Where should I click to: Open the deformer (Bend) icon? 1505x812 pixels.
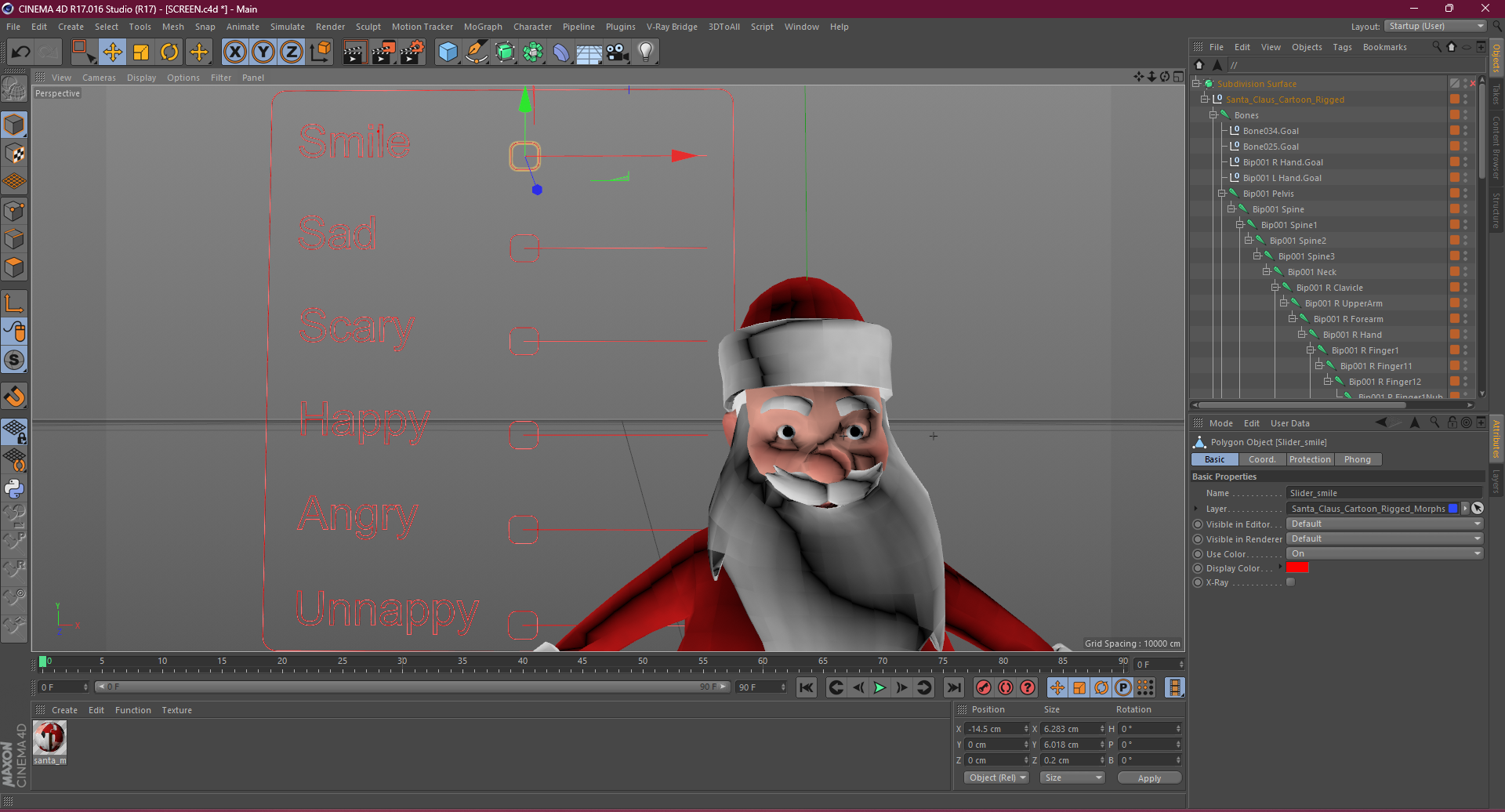[561, 53]
